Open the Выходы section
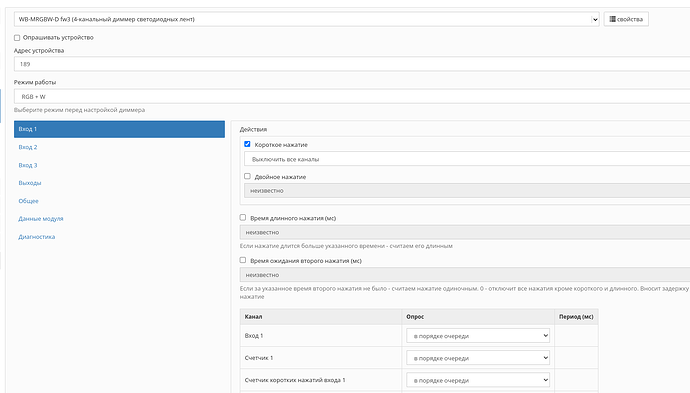This screenshot has width=690, height=393. coord(30,183)
